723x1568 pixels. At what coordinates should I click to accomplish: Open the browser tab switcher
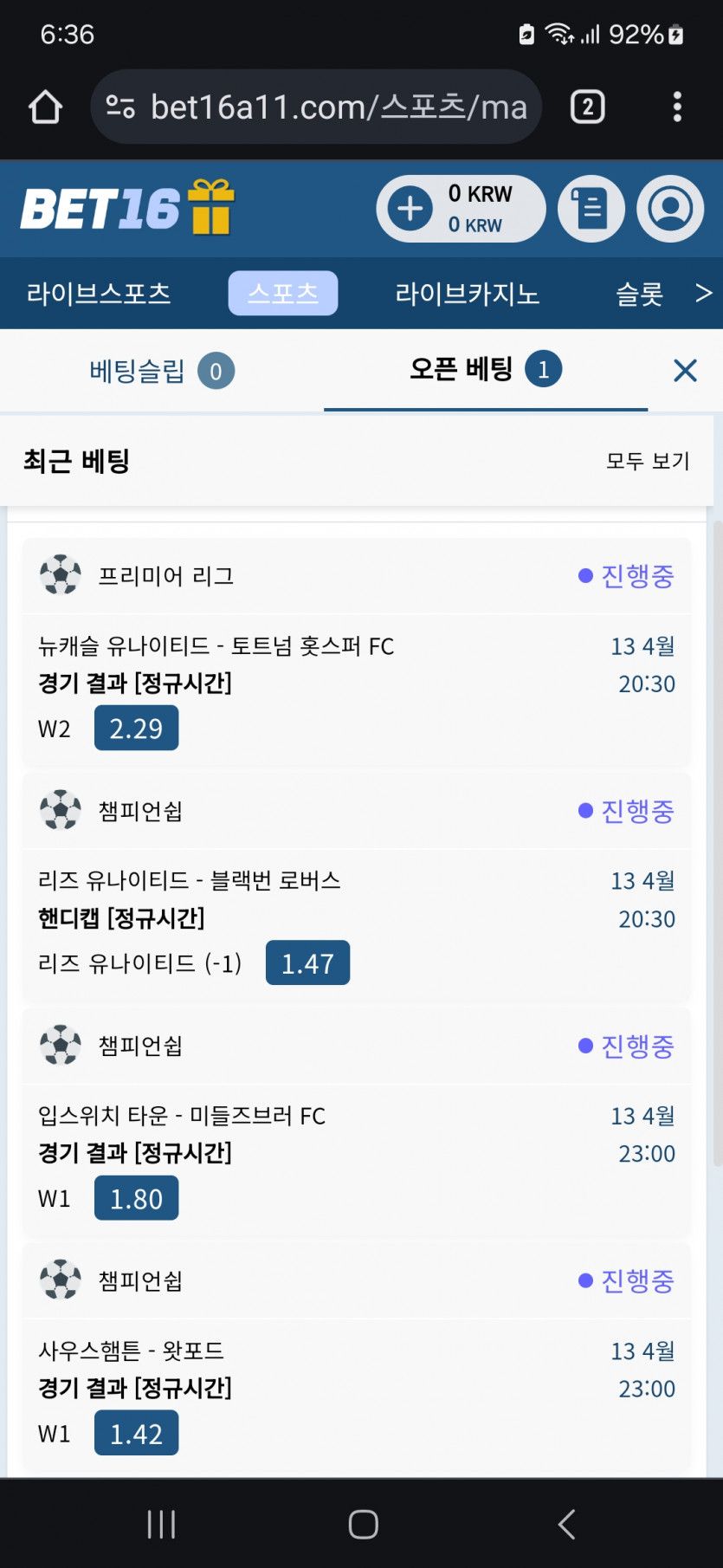pos(587,107)
